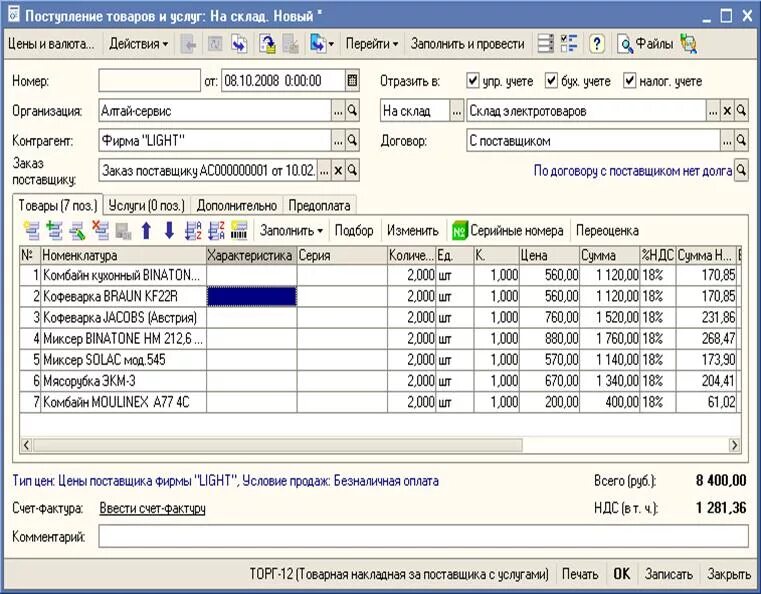The image size is (761, 594).
Task: Open the Действия dropdown menu
Action: point(138,44)
